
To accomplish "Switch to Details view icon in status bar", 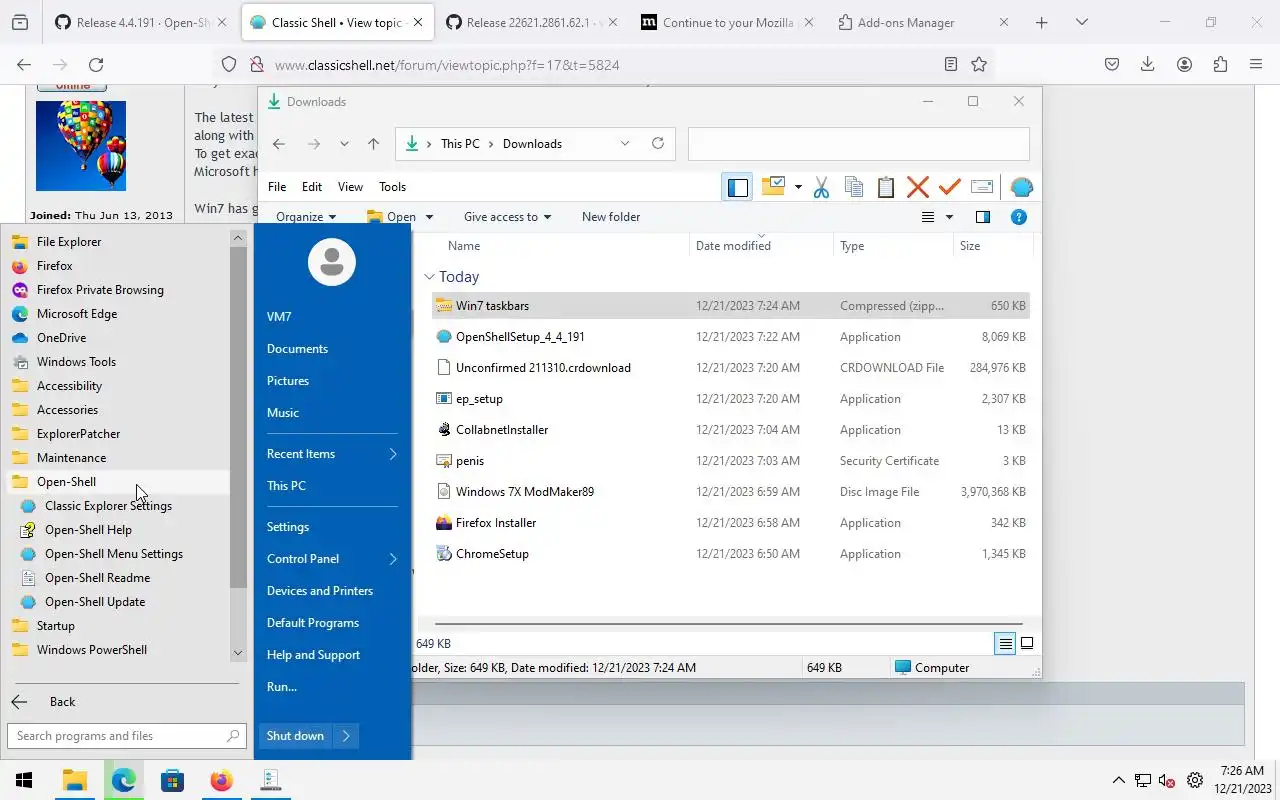I will click(x=1005, y=644).
